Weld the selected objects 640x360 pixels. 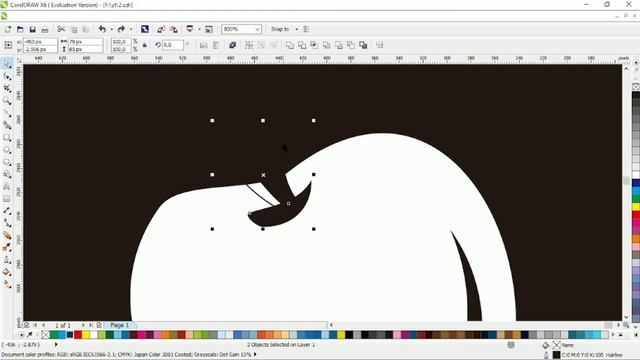coord(289,45)
